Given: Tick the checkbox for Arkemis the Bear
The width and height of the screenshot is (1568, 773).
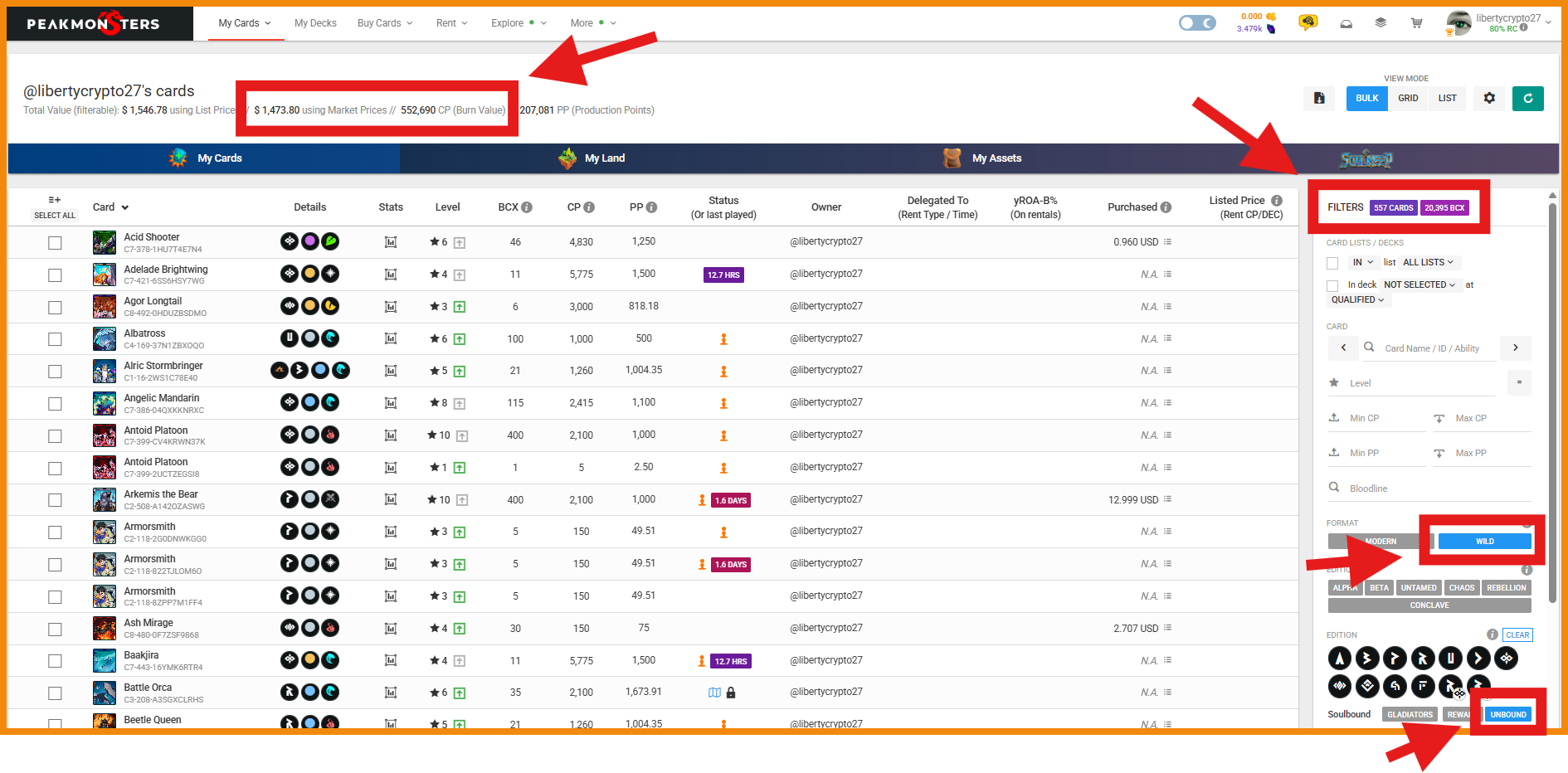Looking at the screenshot, I should (x=55, y=500).
